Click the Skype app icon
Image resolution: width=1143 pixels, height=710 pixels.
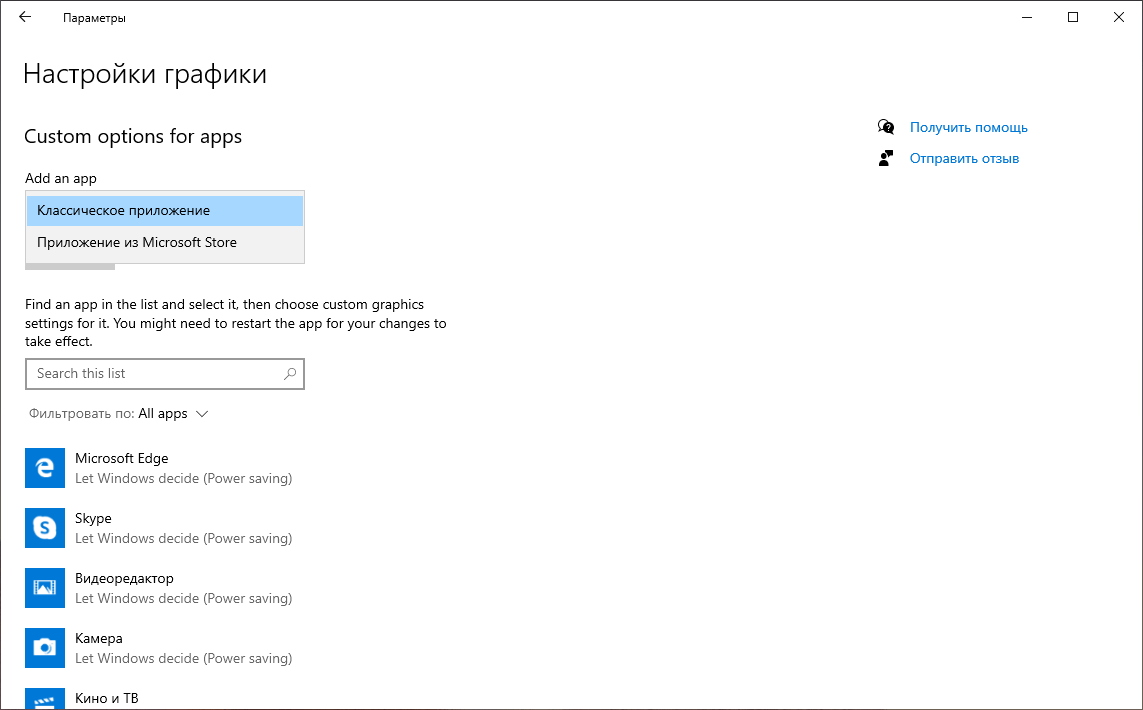(x=44, y=528)
